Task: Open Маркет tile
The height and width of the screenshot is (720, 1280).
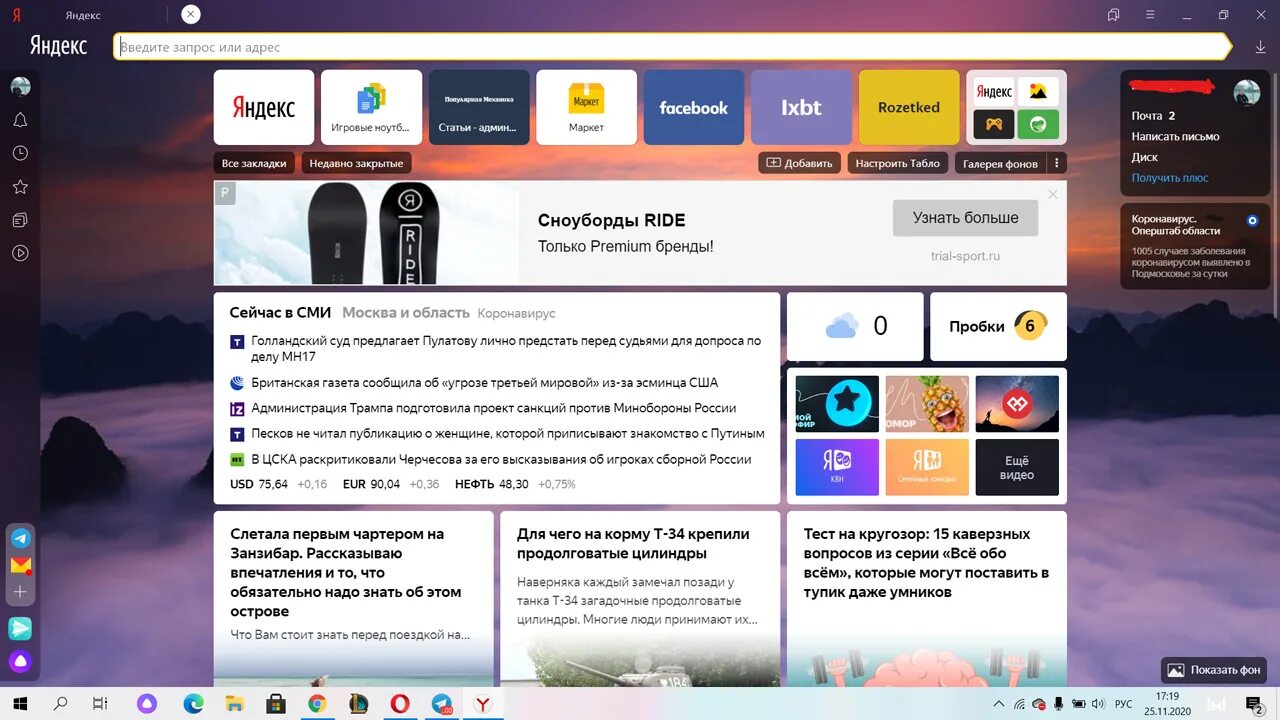Action: point(586,107)
